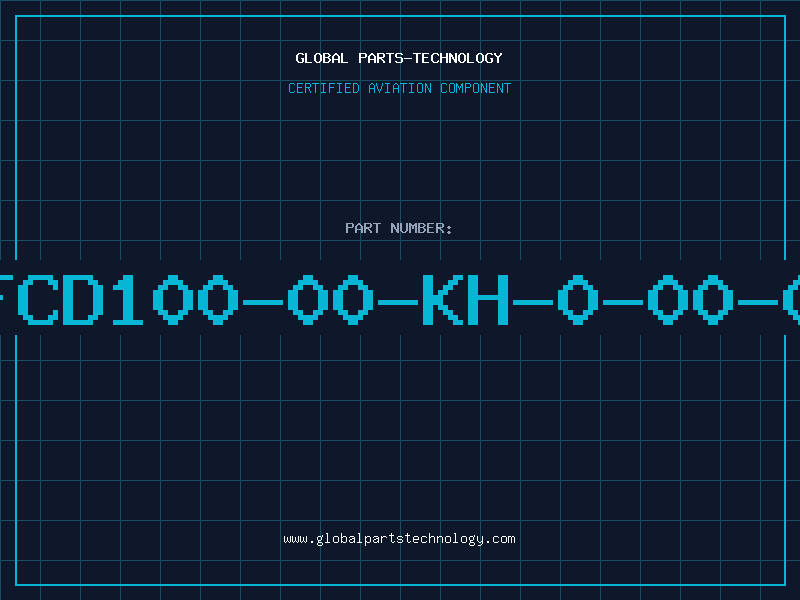
Task: Click the word CERTIFIED in the subtitle
Action: click(324, 88)
